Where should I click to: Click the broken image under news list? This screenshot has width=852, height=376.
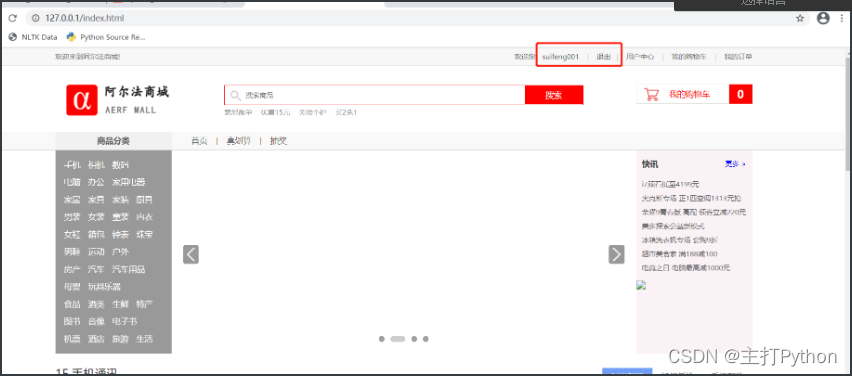[x=641, y=285]
